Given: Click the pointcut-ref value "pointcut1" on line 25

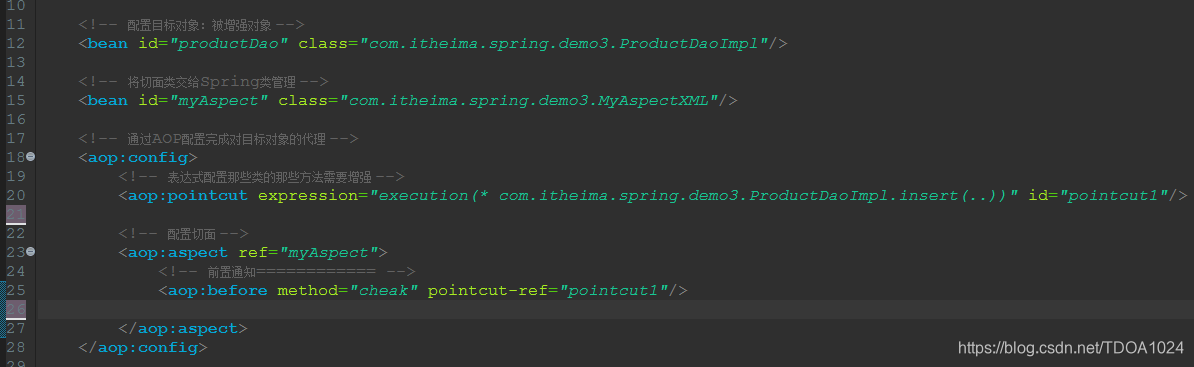Looking at the screenshot, I should [613, 291].
